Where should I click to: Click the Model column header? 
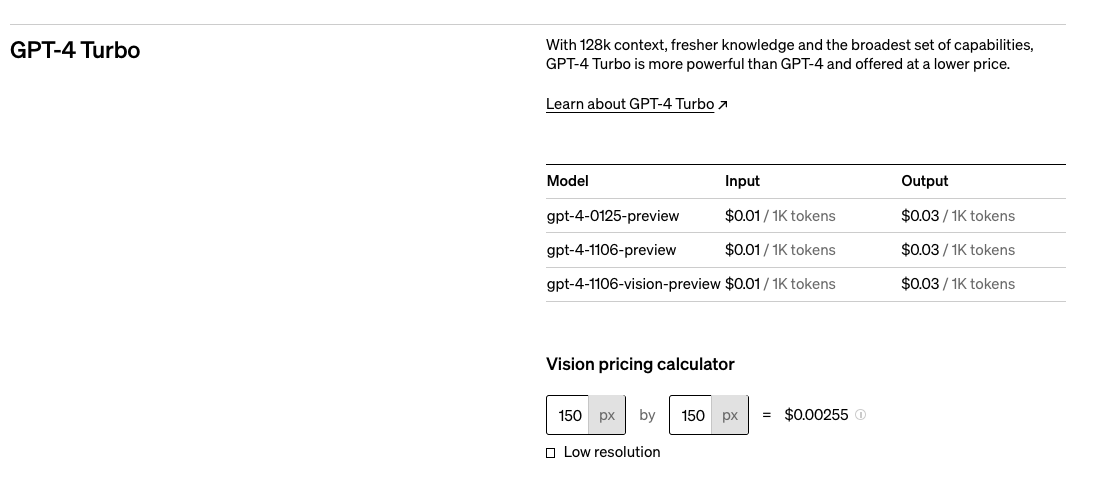point(567,181)
